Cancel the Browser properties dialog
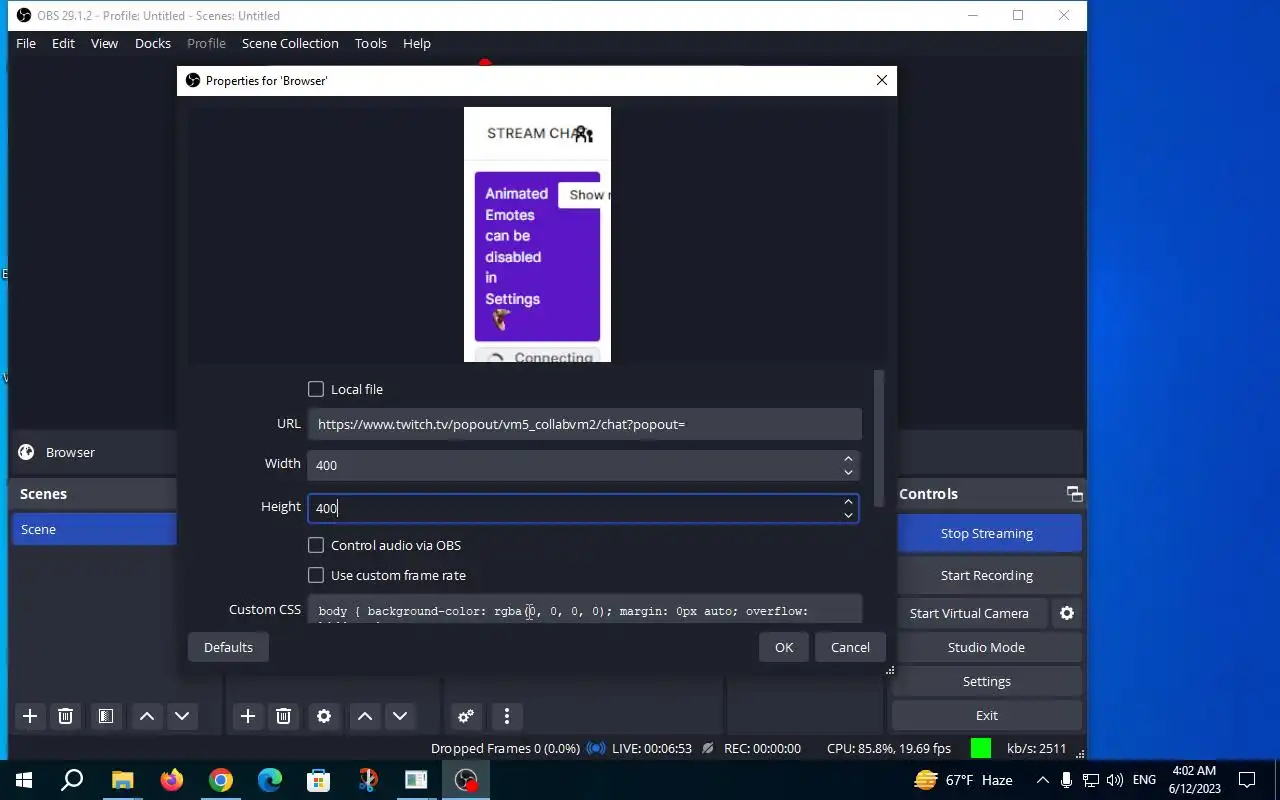Viewport: 1280px width, 800px height. [x=850, y=647]
